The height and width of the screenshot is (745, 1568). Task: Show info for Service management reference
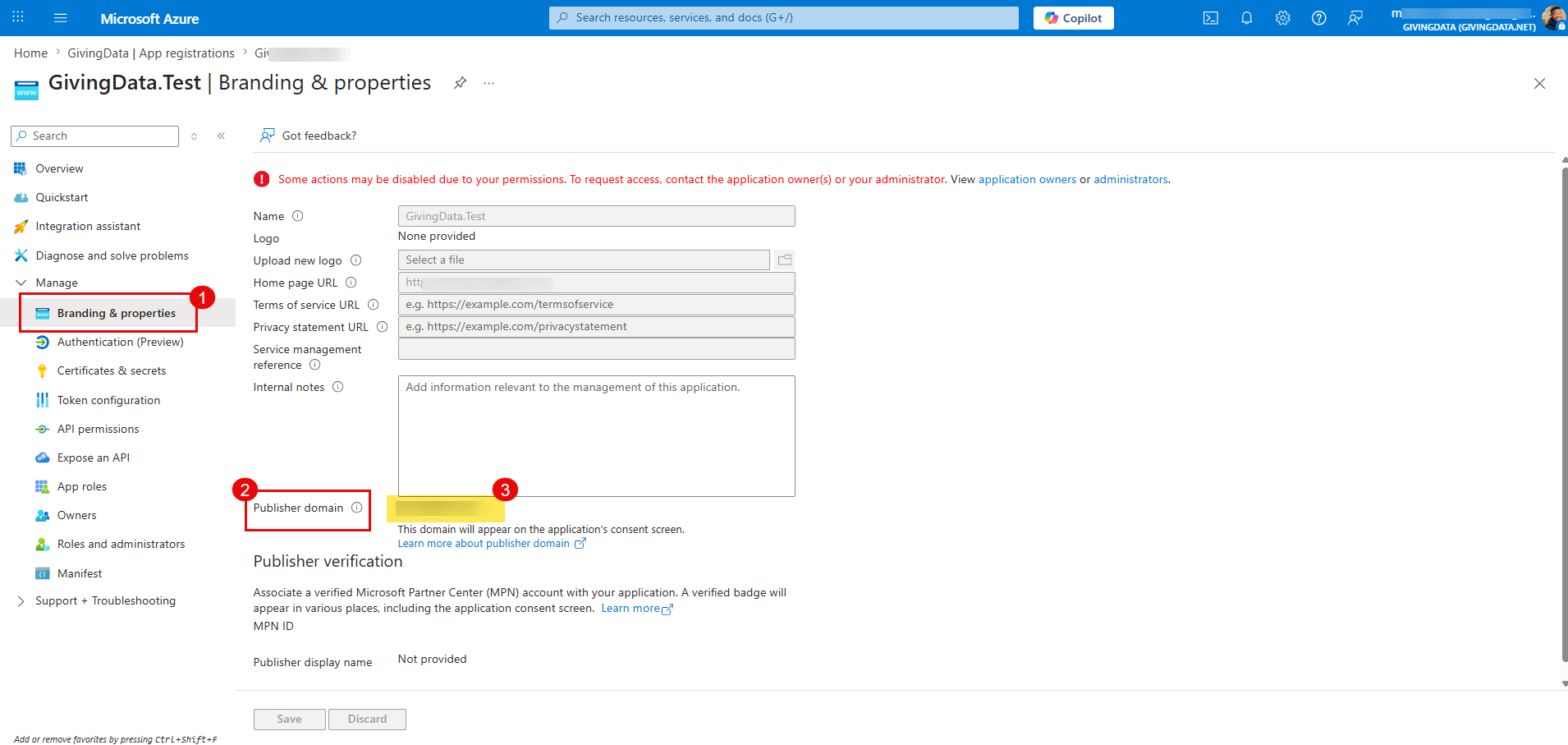coord(315,365)
